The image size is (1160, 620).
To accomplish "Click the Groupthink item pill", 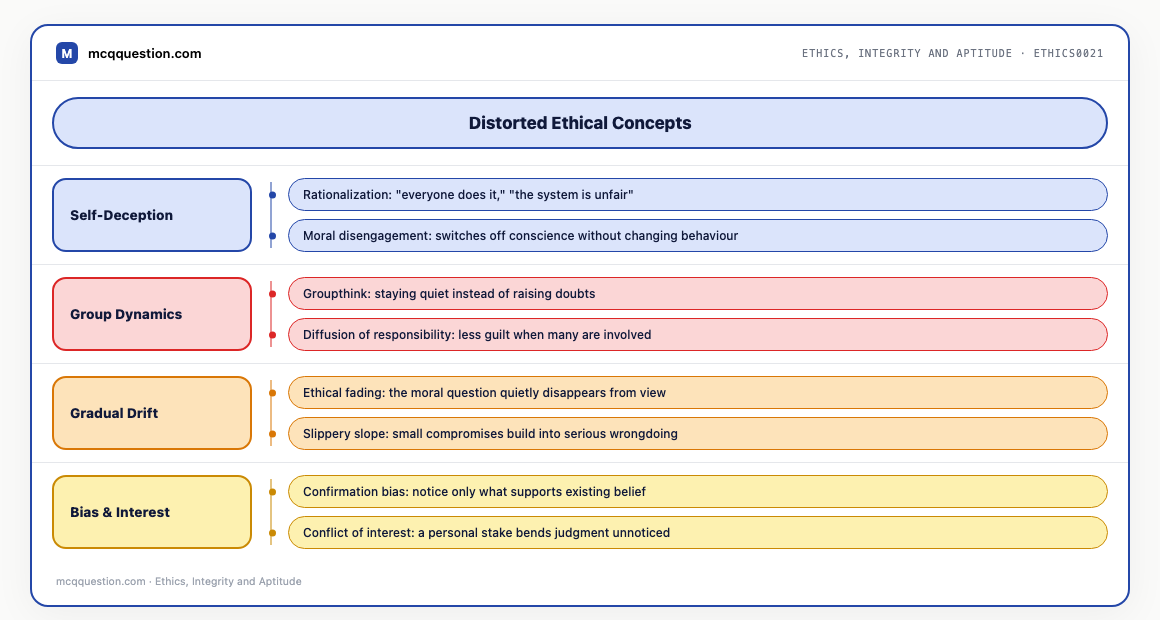I will (x=698, y=294).
